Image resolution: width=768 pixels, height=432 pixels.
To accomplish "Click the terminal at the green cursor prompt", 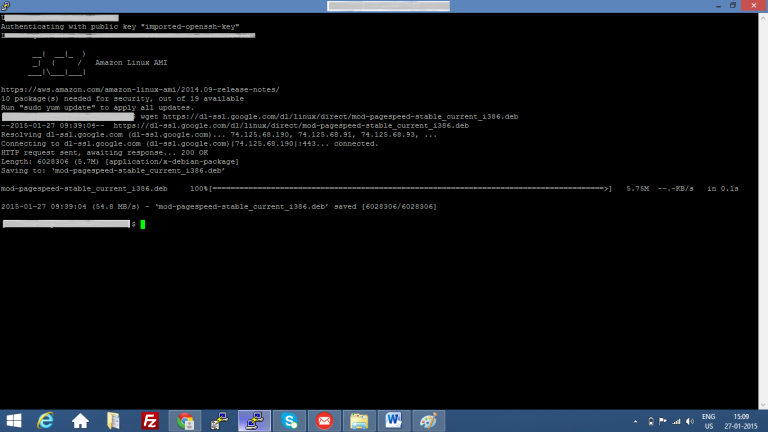I will 143,224.
